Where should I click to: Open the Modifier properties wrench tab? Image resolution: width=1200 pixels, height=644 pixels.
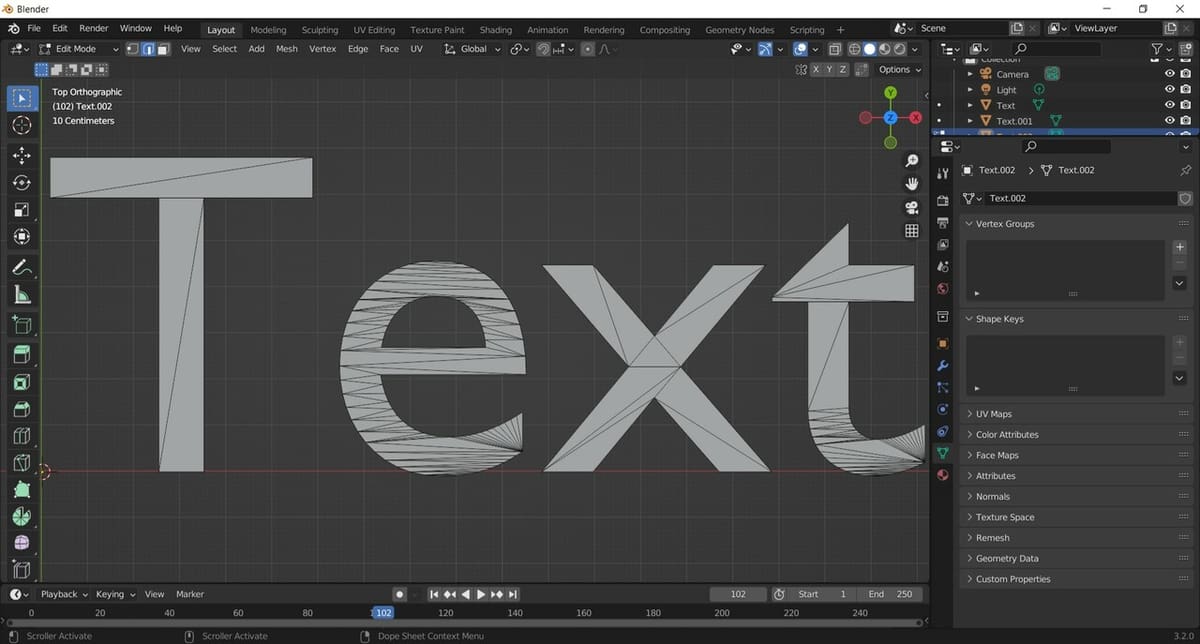tap(942, 365)
